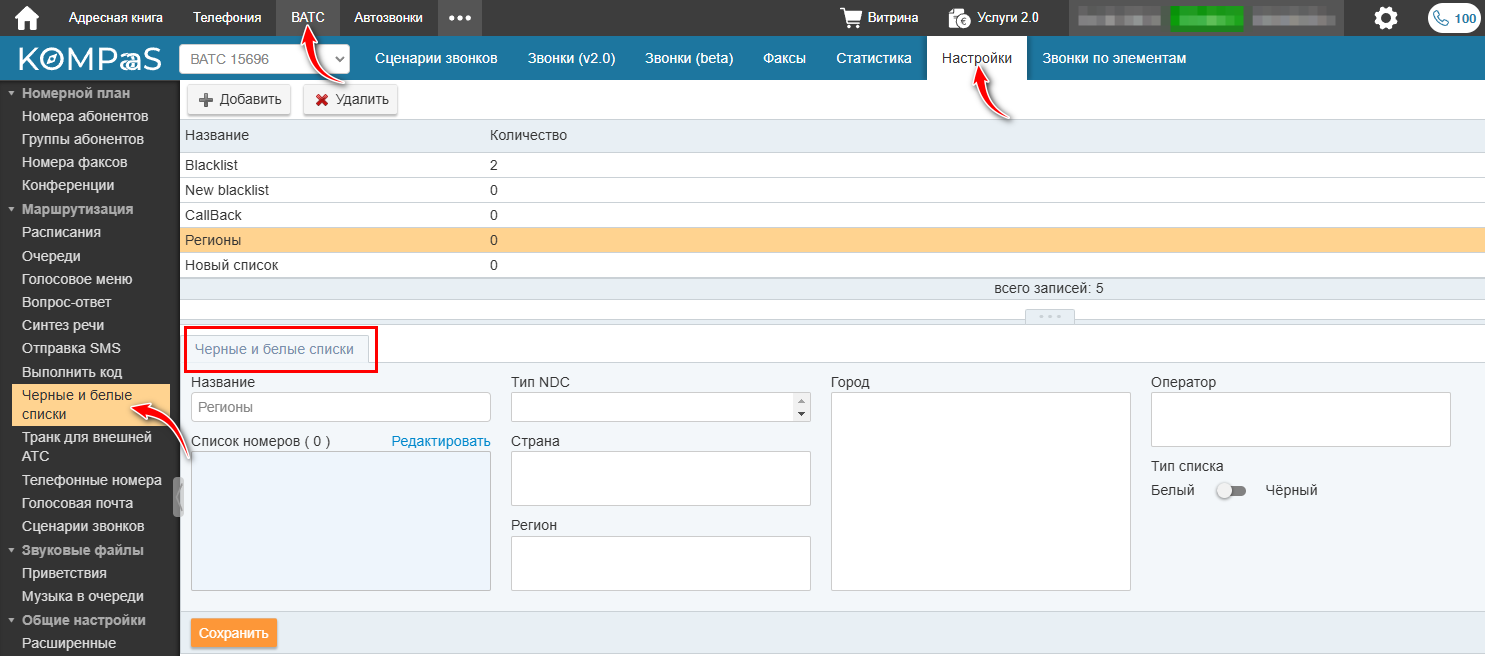
Task: Open Адресная книга menu
Action: [x=114, y=18]
